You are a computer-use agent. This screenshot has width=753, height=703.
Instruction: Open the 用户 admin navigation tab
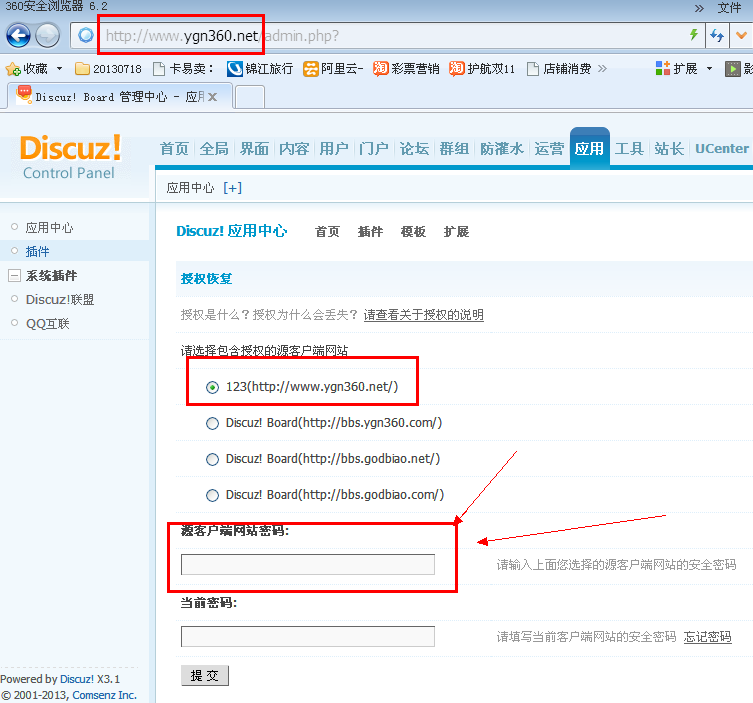pos(334,149)
